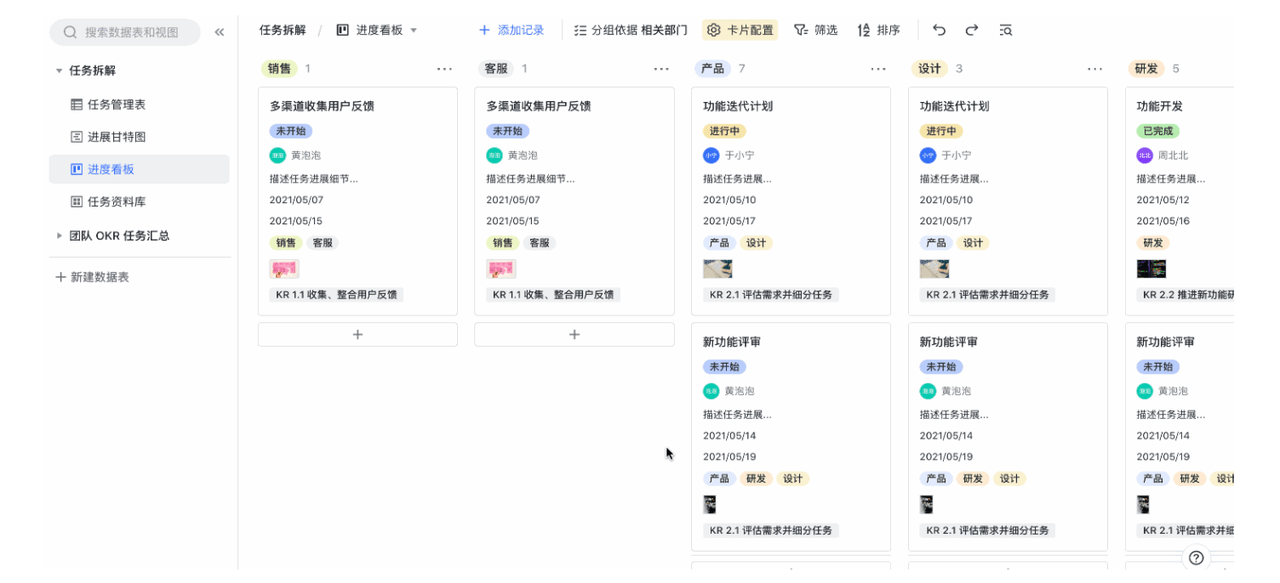Switch to 进展甘特图 view
Screen dimensions: 1280x583
tap(116, 137)
